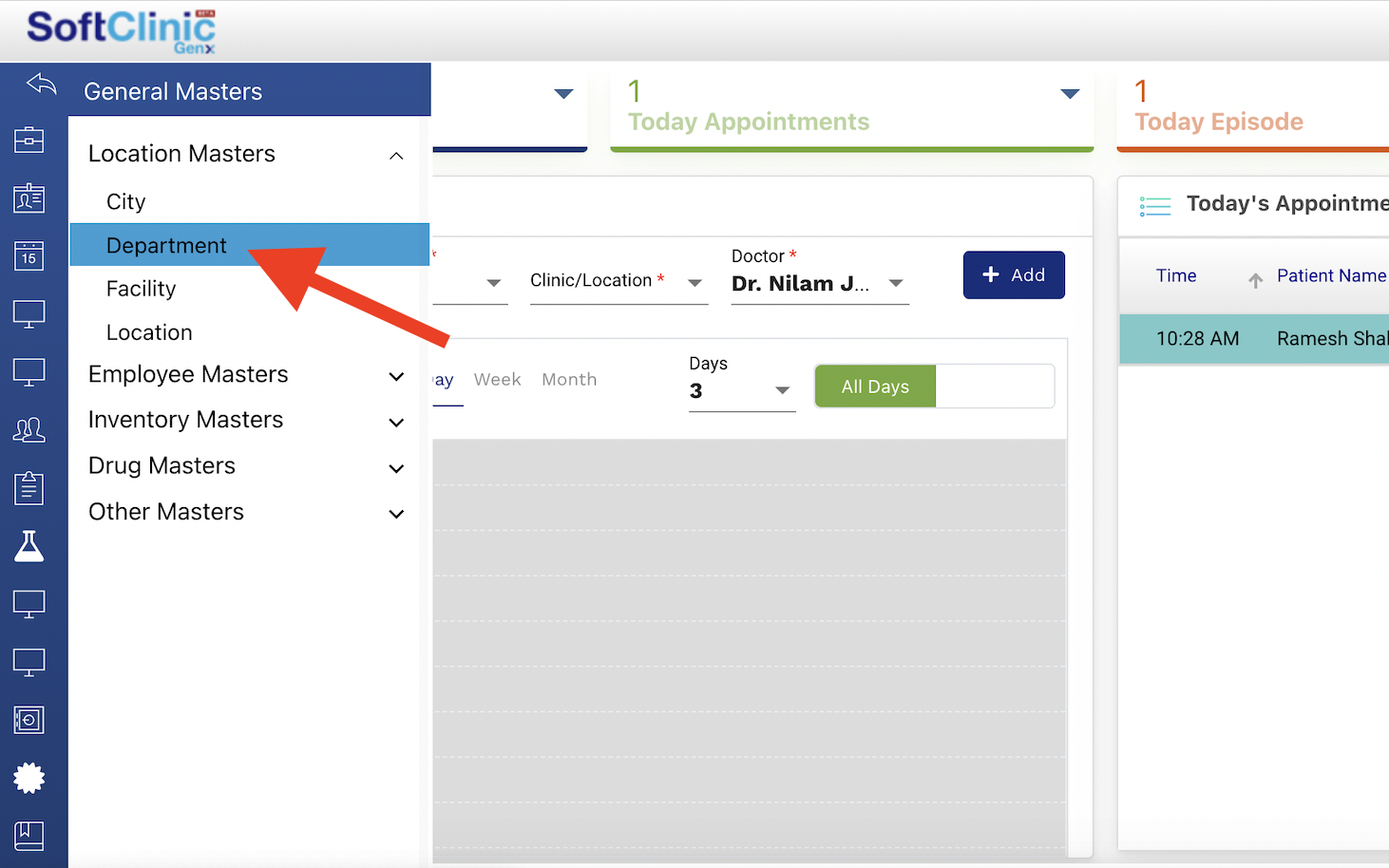Switch to the Week view tab
The image size is (1389, 868).
[x=497, y=378]
